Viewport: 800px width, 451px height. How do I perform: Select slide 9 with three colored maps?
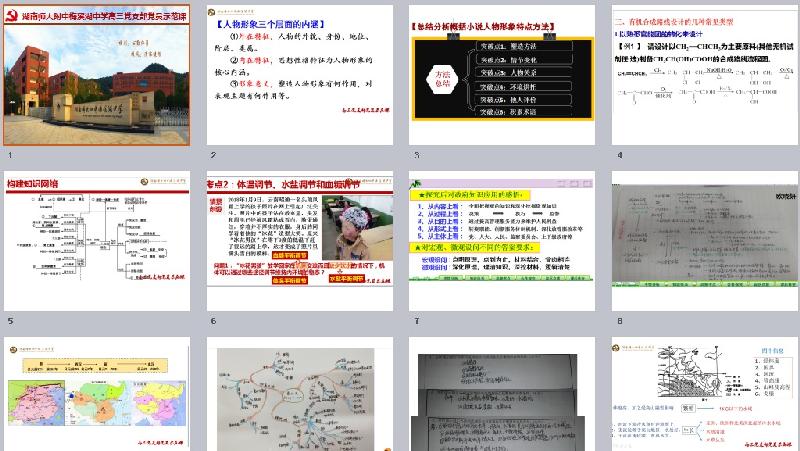pos(98,396)
